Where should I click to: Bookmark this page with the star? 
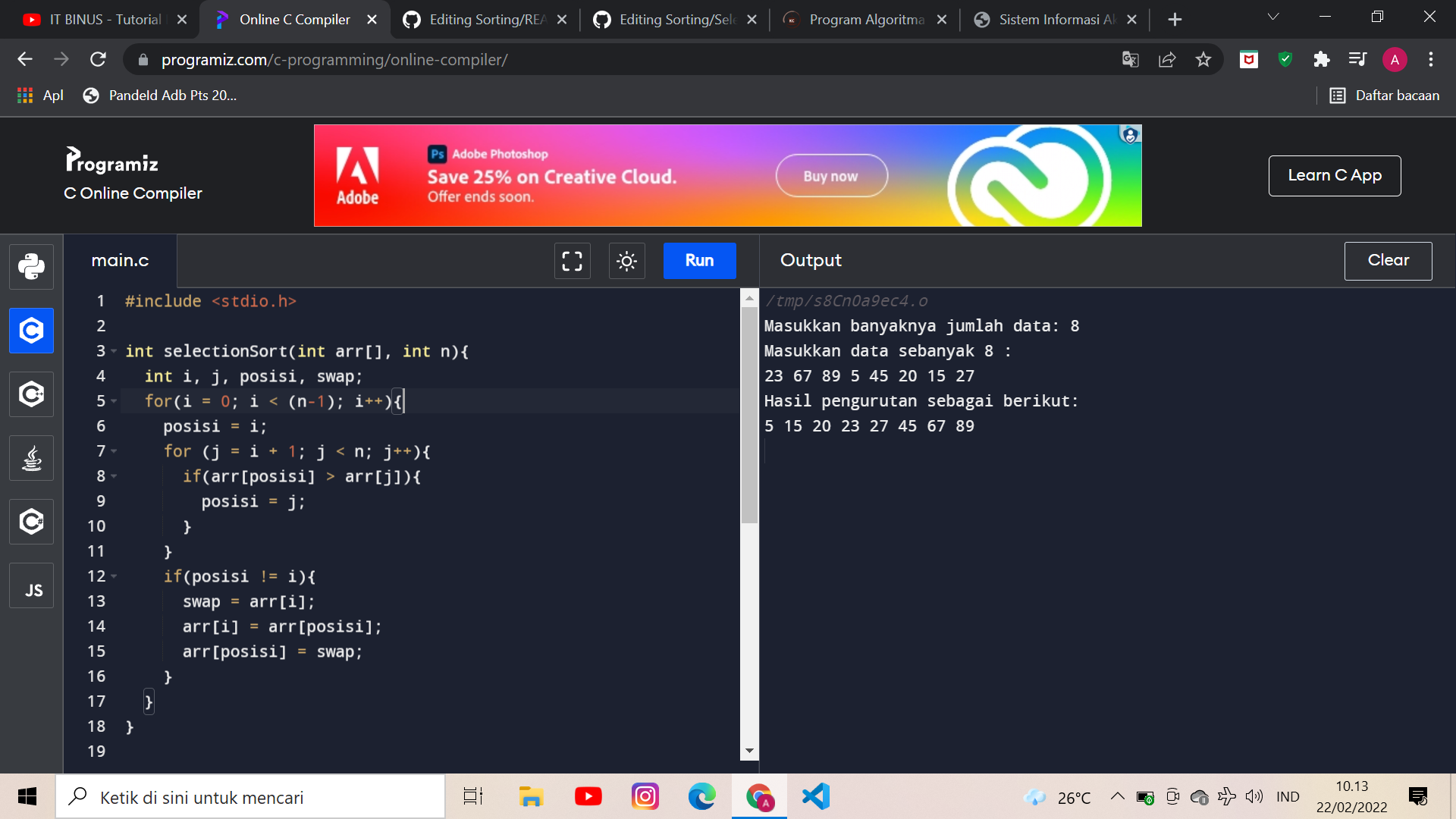click(x=1203, y=59)
